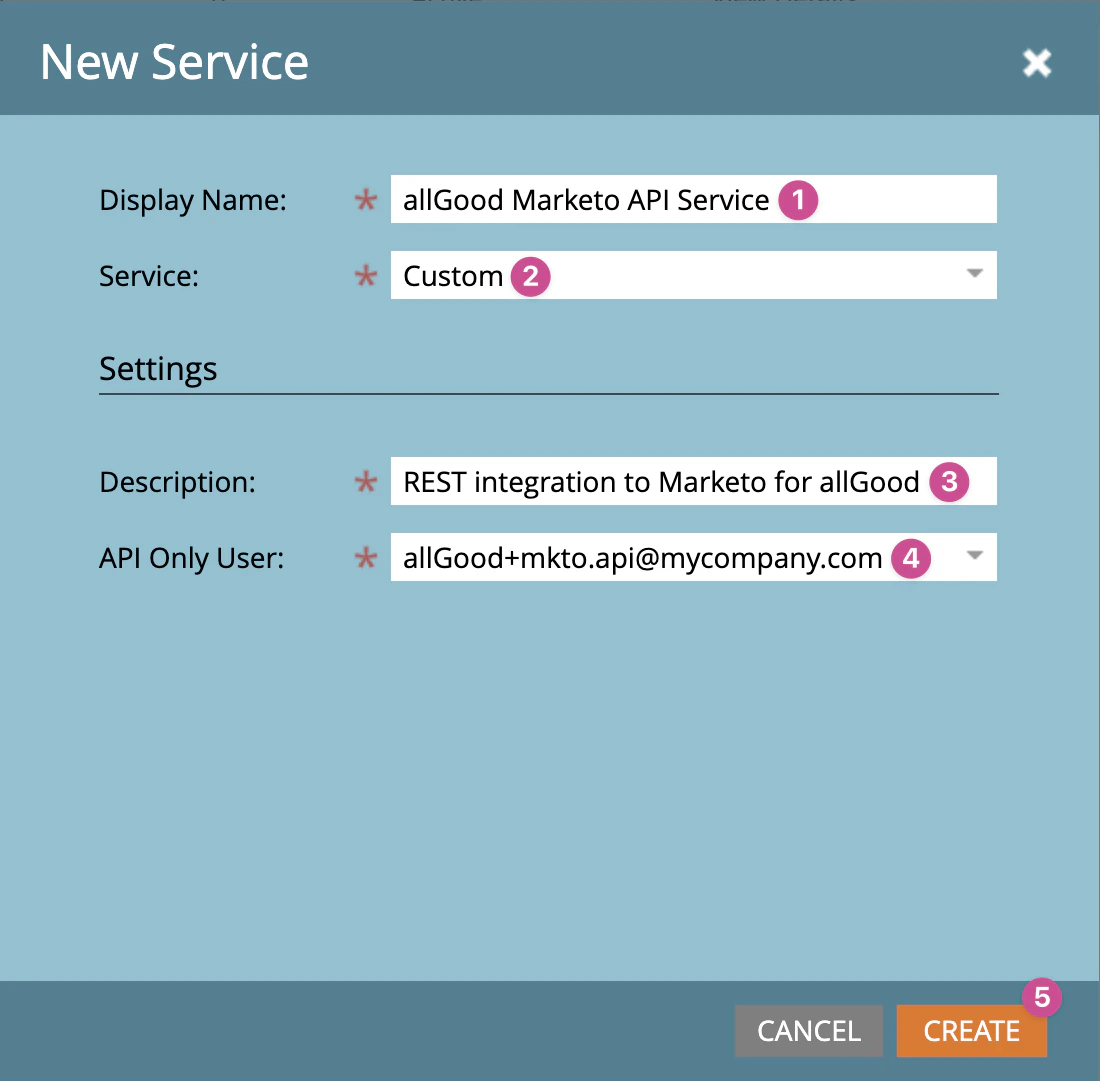This screenshot has height=1081, width=1100.
Task: Click the required asterisk beside Service
Action: click(x=366, y=277)
